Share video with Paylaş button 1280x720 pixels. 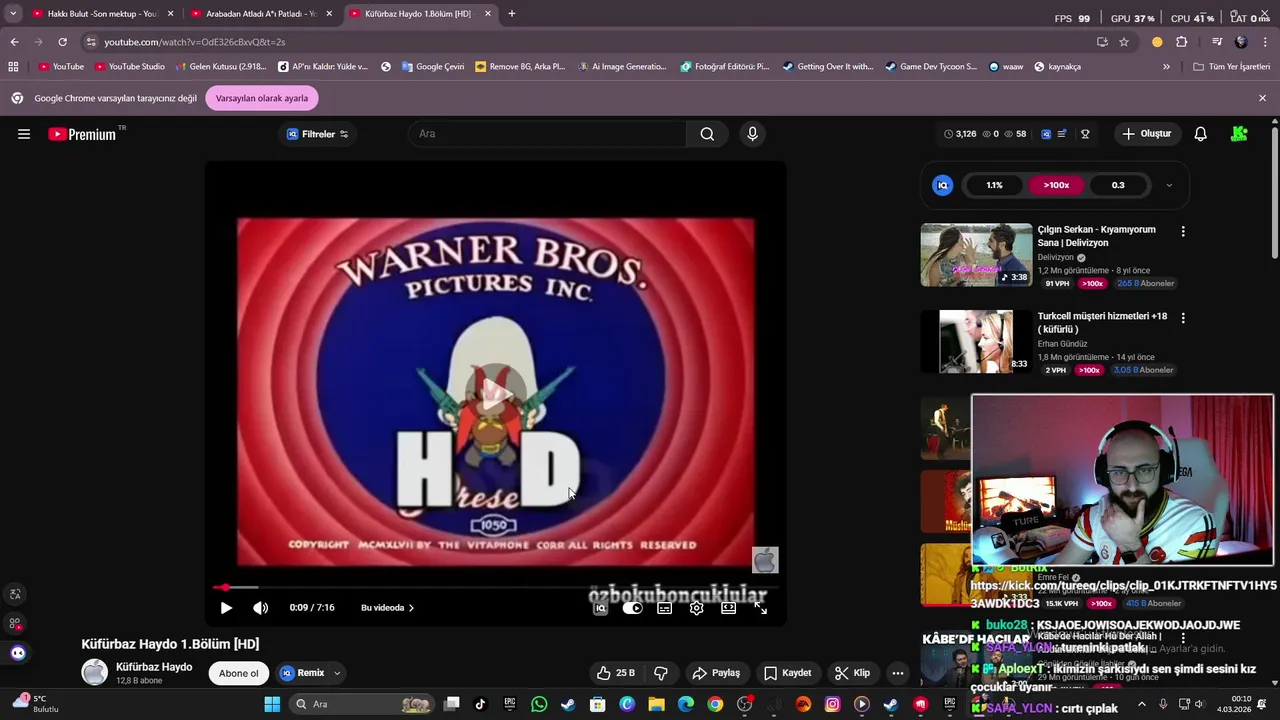point(716,673)
